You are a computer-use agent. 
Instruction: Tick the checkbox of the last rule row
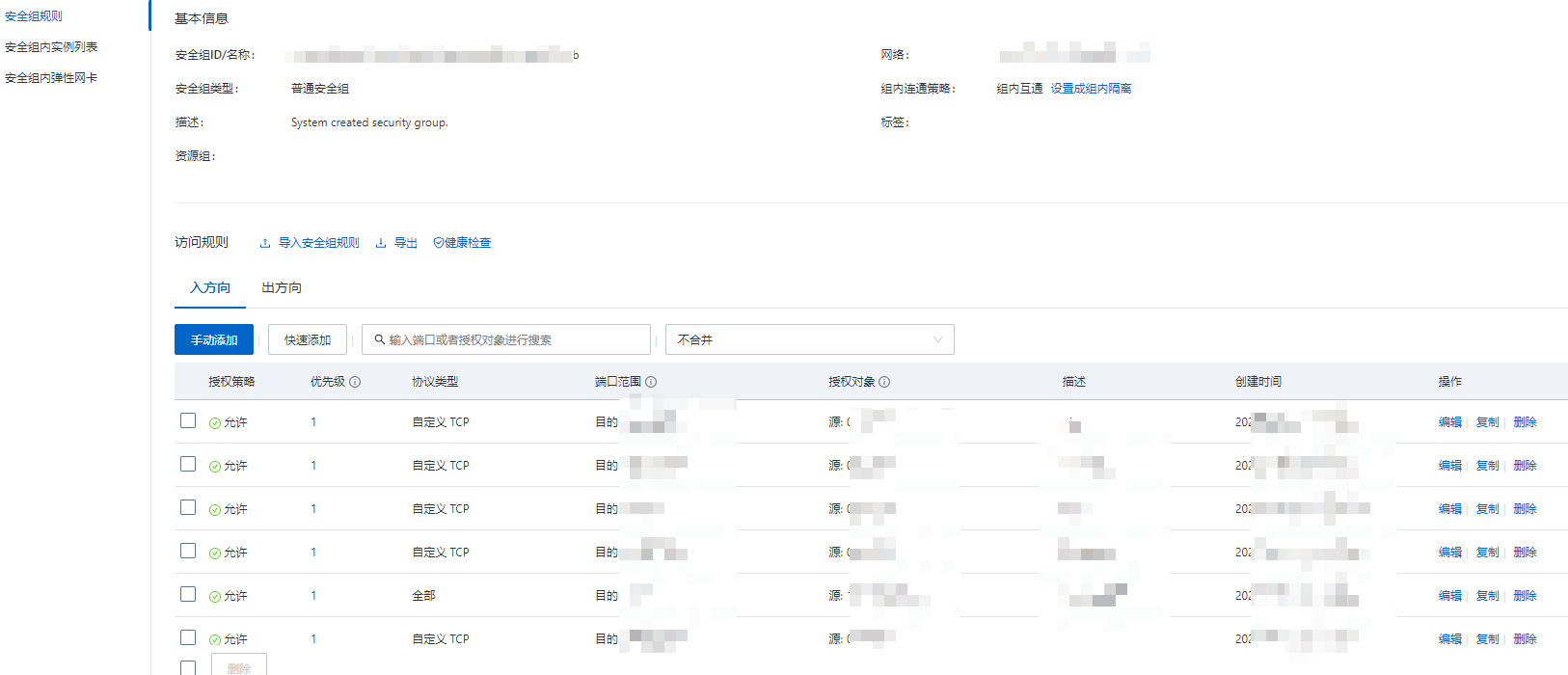tap(188, 637)
